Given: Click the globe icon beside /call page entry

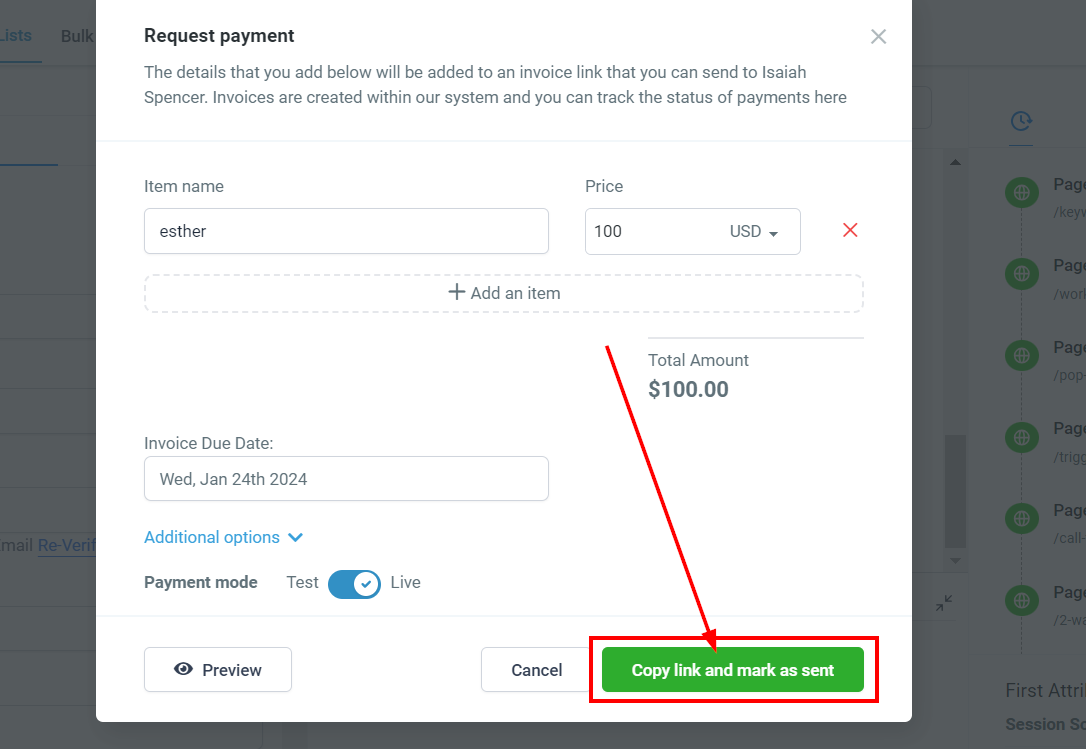Looking at the screenshot, I should coord(1022,518).
